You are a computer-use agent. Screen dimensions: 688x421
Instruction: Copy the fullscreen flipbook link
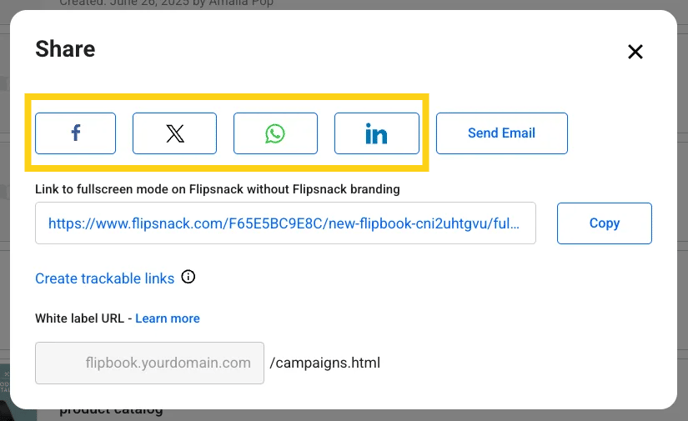coord(604,223)
